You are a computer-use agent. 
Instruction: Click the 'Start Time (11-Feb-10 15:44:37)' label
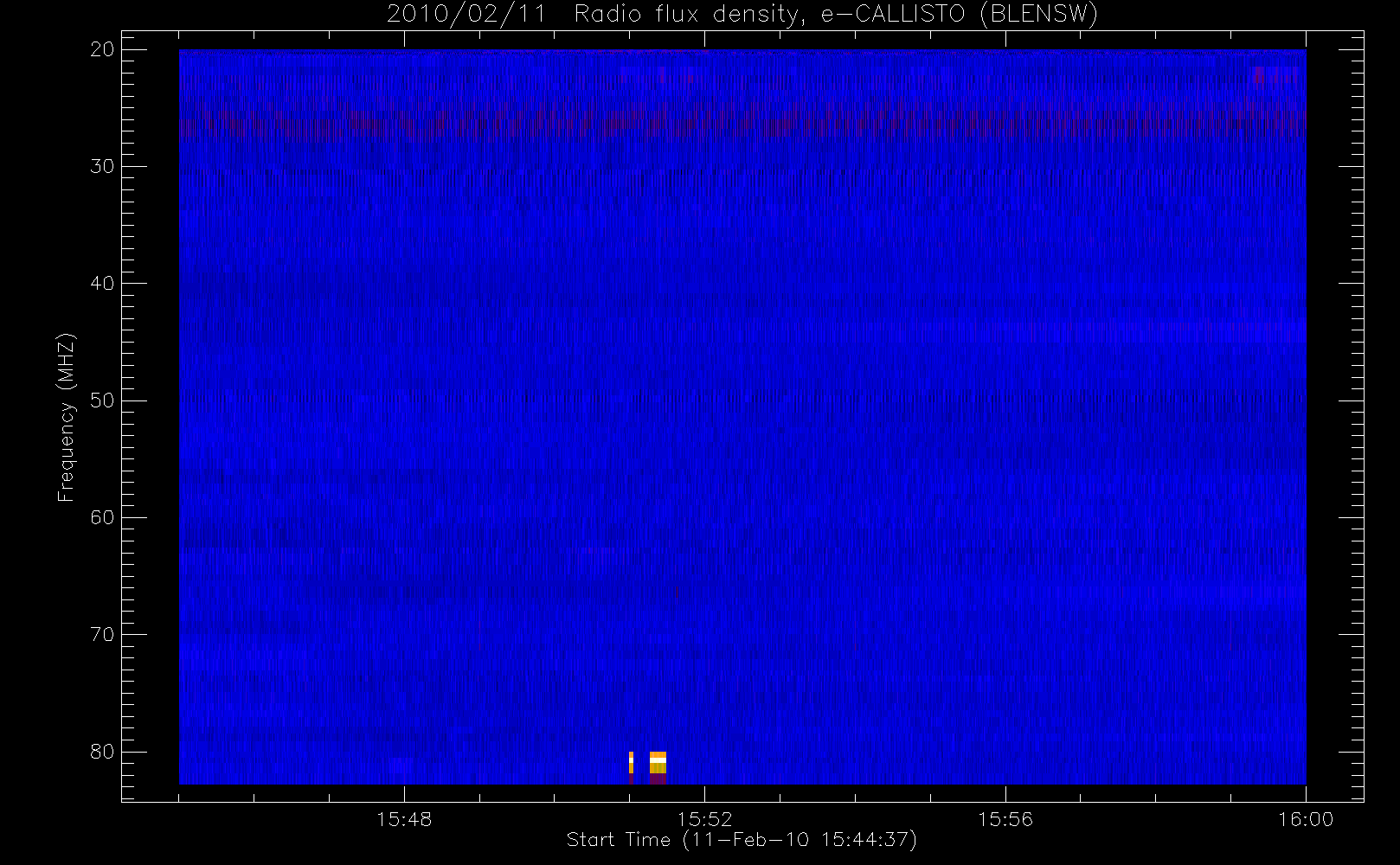pos(742,840)
